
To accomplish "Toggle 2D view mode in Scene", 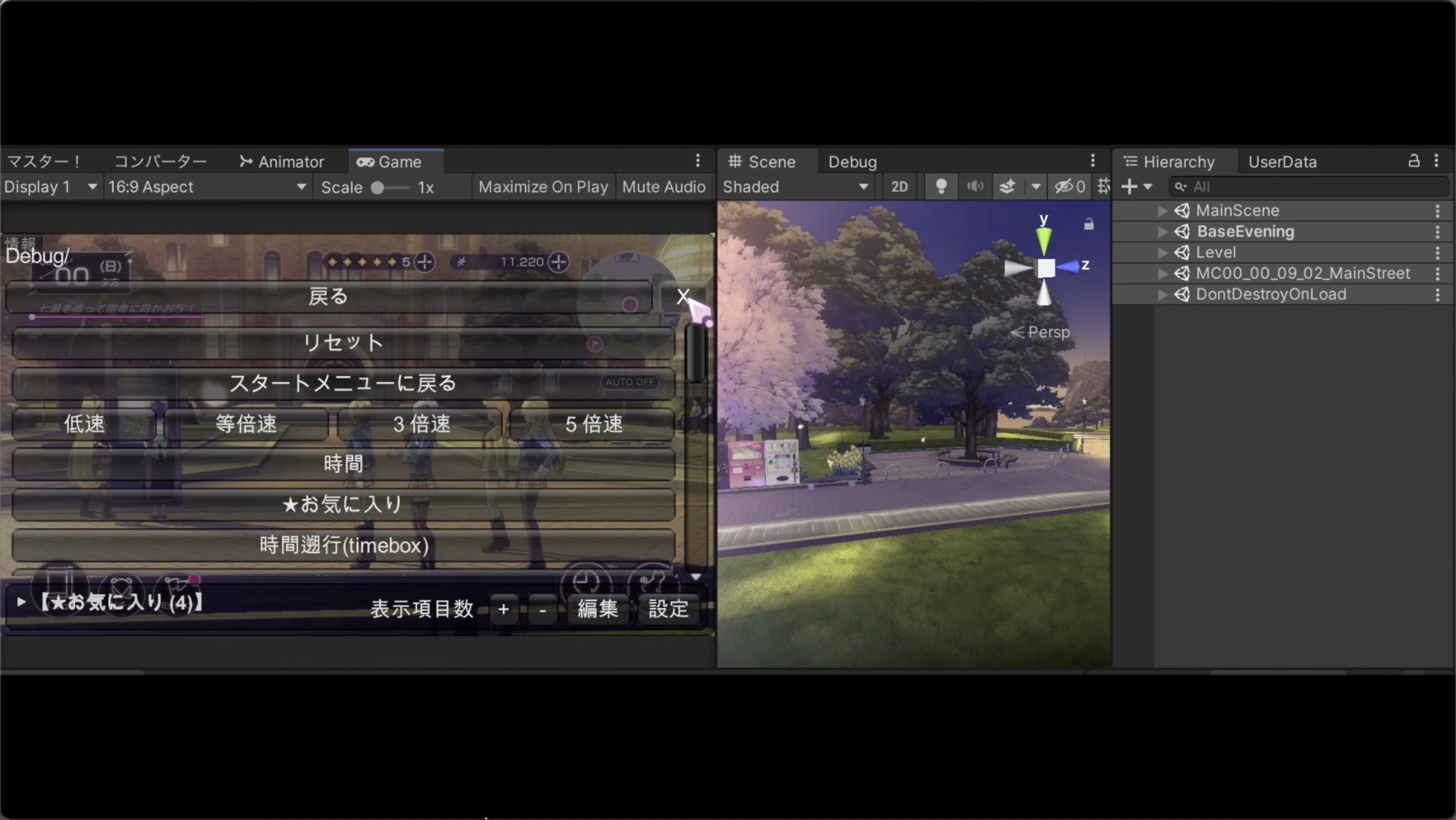I will pyautogui.click(x=899, y=187).
